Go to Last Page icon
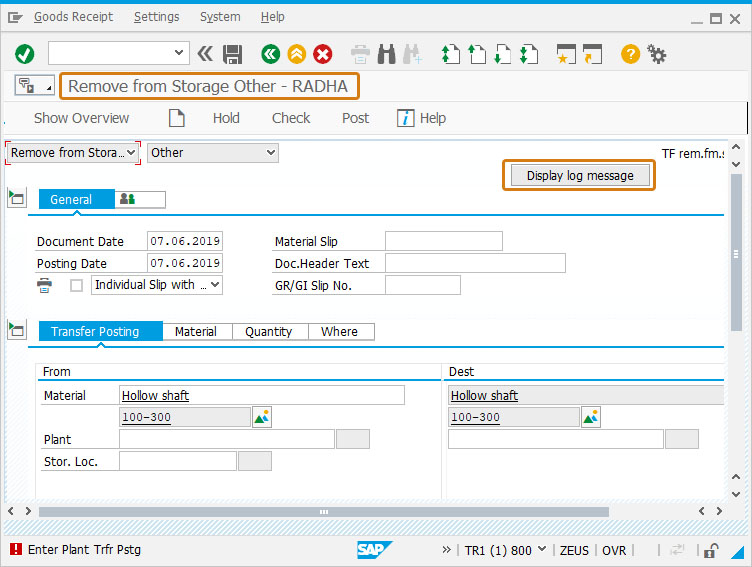The height and width of the screenshot is (567, 752). pyautogui.click(x=529, y=54)
